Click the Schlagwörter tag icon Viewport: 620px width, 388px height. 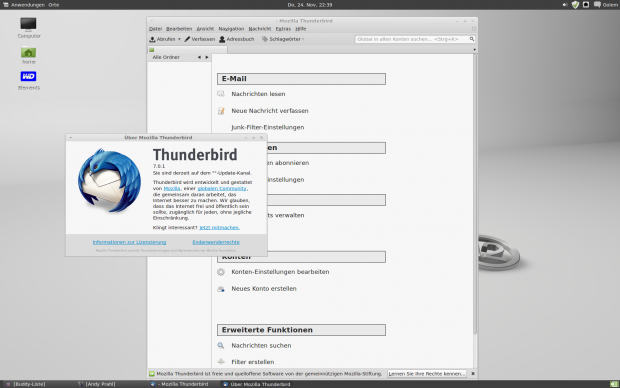coord(265,39)
